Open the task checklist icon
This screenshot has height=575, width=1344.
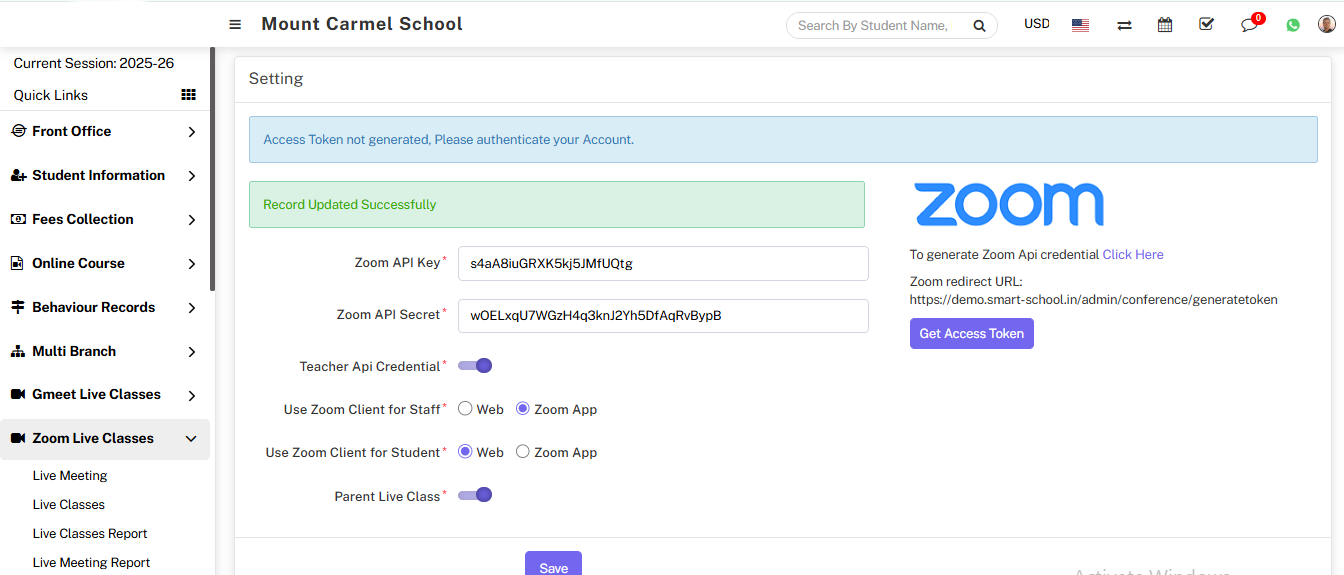1206,24
